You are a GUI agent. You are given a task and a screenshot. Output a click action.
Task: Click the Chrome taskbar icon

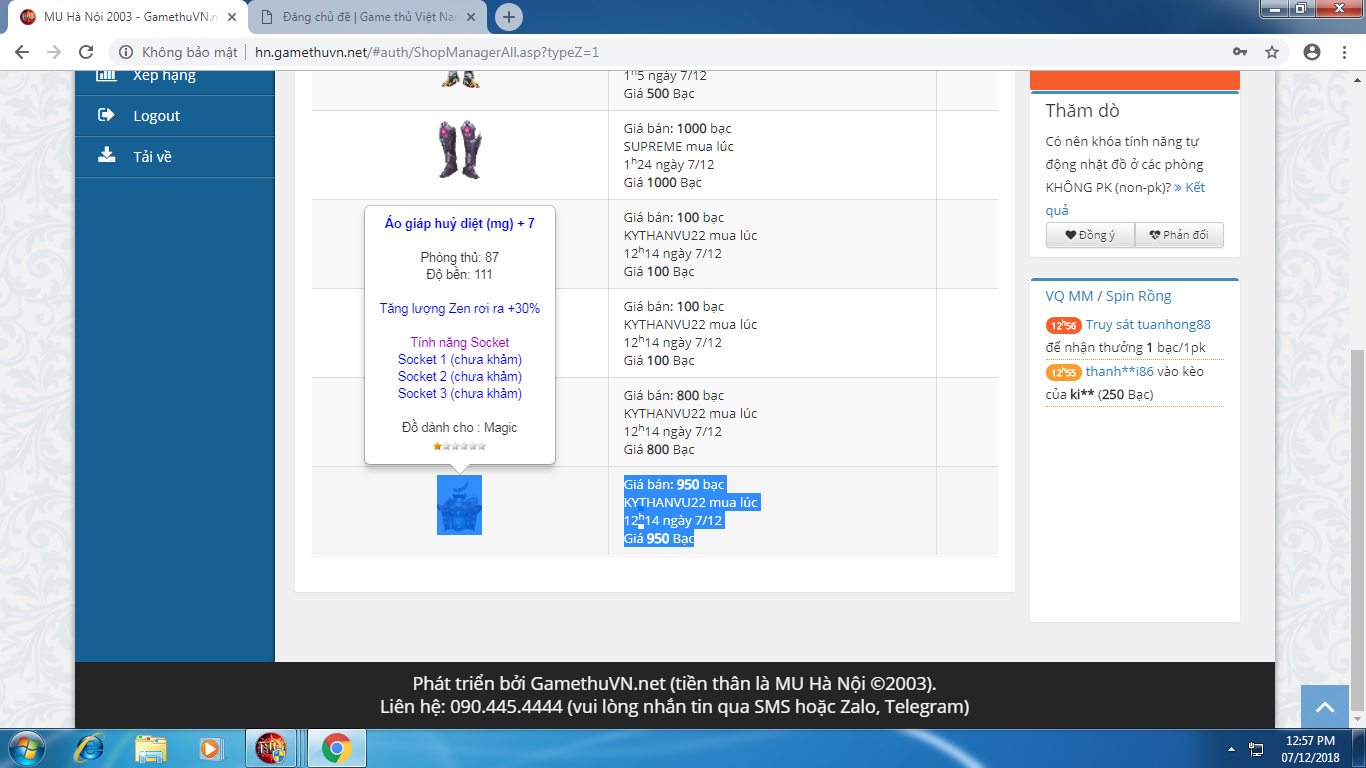336,748
